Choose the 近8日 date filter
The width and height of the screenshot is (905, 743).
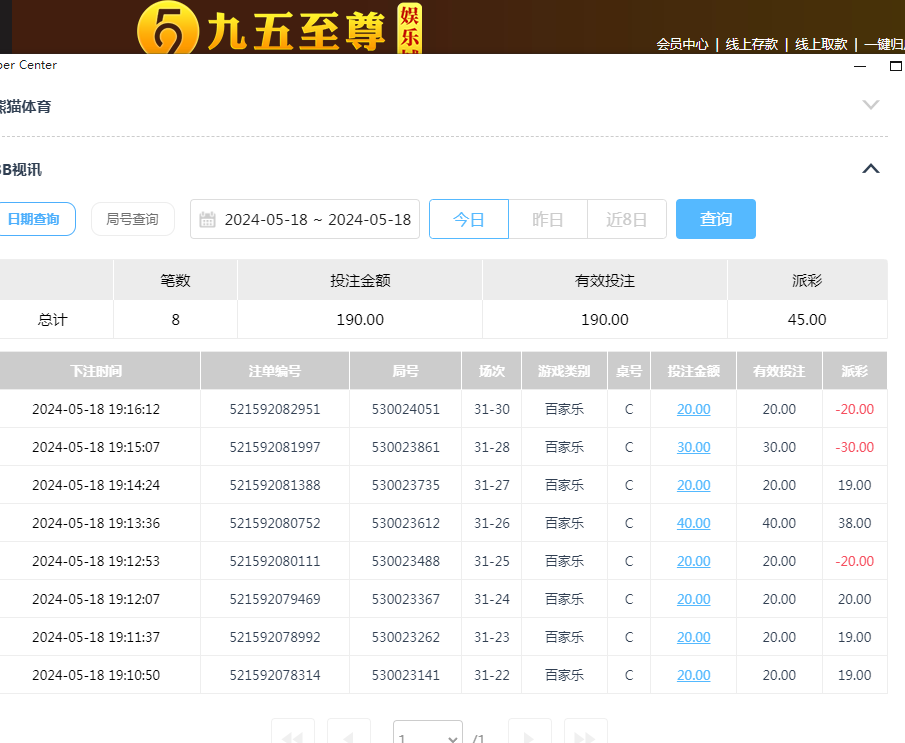pos(627,219)
